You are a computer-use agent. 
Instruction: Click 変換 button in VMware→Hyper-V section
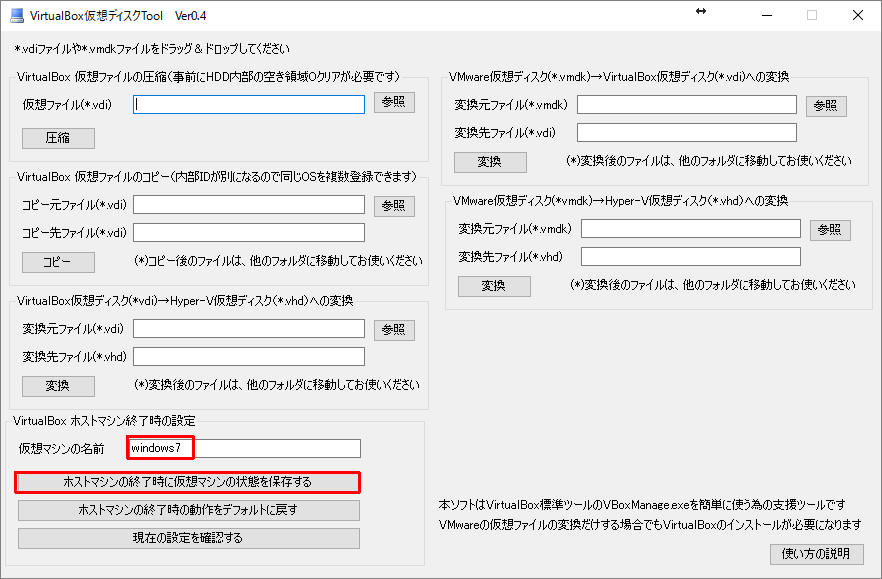click(x=494, y=286)
